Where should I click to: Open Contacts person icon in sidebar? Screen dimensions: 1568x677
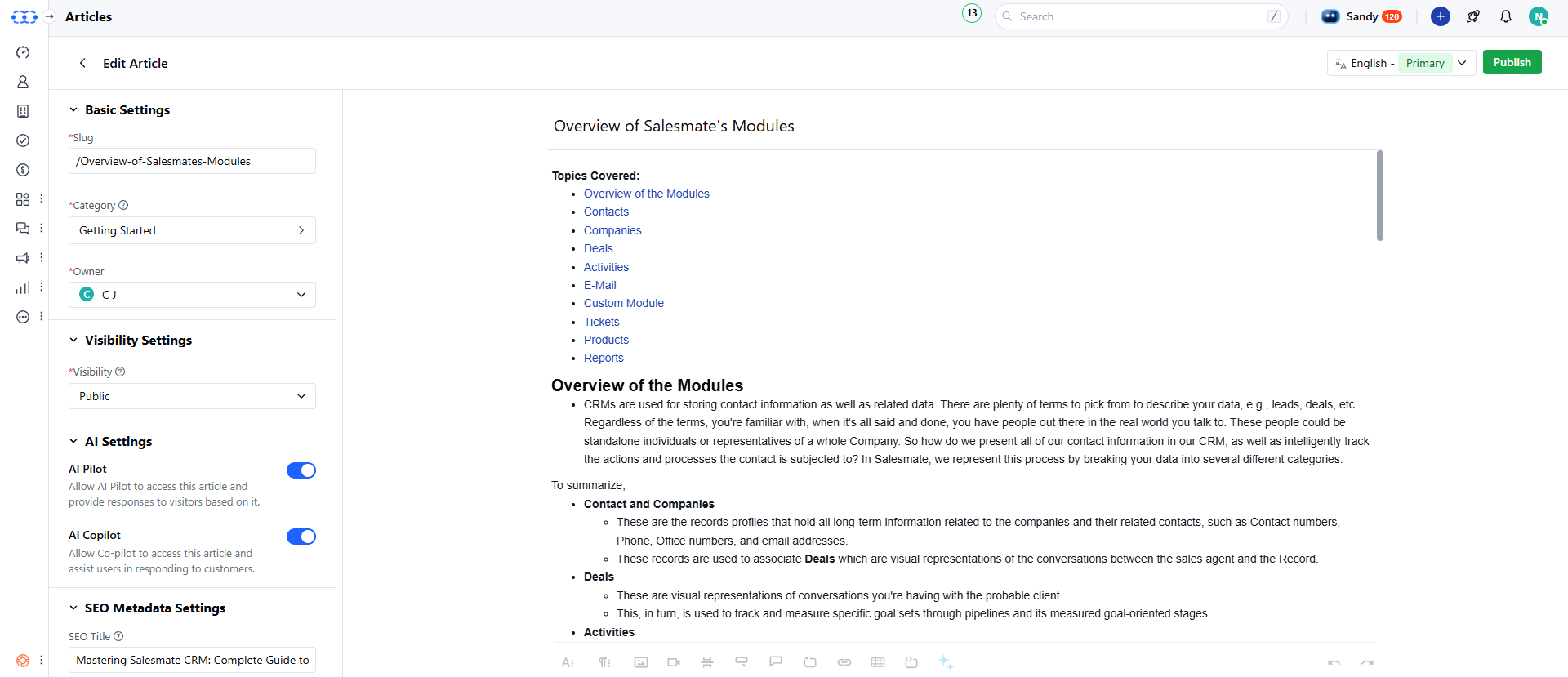[23, 82]
